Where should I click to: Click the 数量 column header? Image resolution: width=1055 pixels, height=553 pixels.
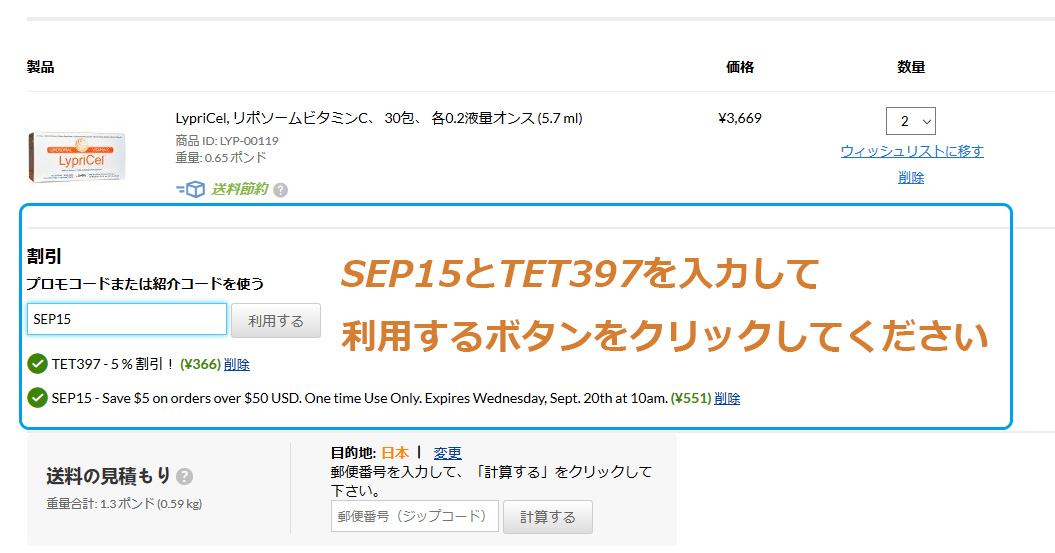click(911, 67)
